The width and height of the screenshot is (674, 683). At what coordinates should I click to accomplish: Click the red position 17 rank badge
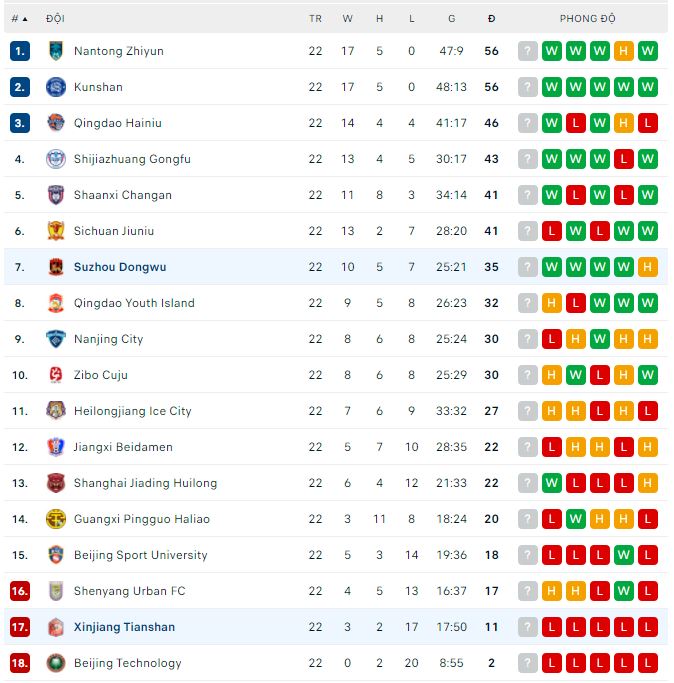[20, 627]
